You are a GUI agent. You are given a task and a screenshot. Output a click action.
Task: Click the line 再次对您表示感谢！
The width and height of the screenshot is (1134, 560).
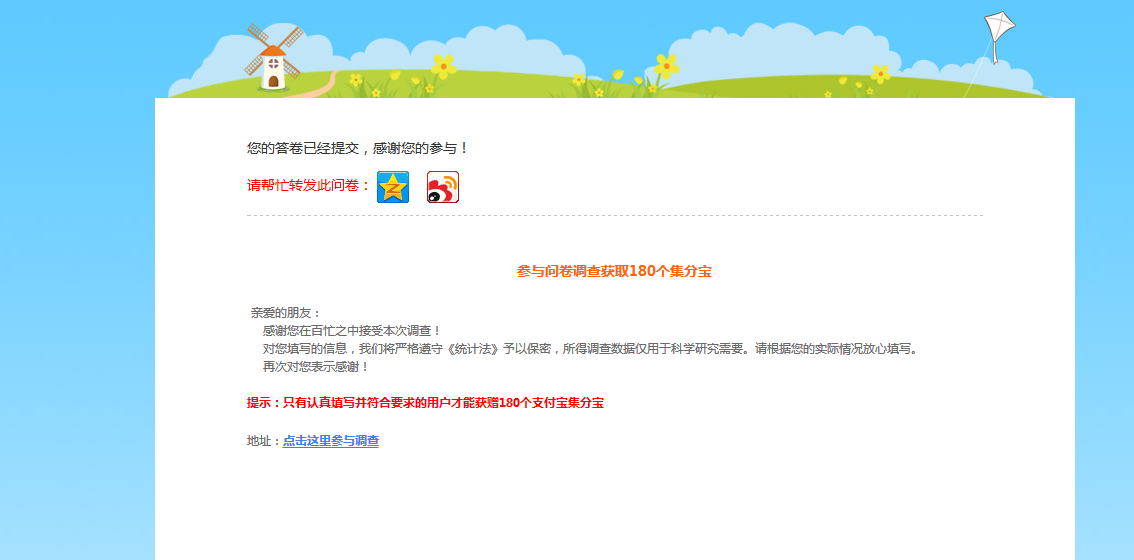click(x=316, y=367)
